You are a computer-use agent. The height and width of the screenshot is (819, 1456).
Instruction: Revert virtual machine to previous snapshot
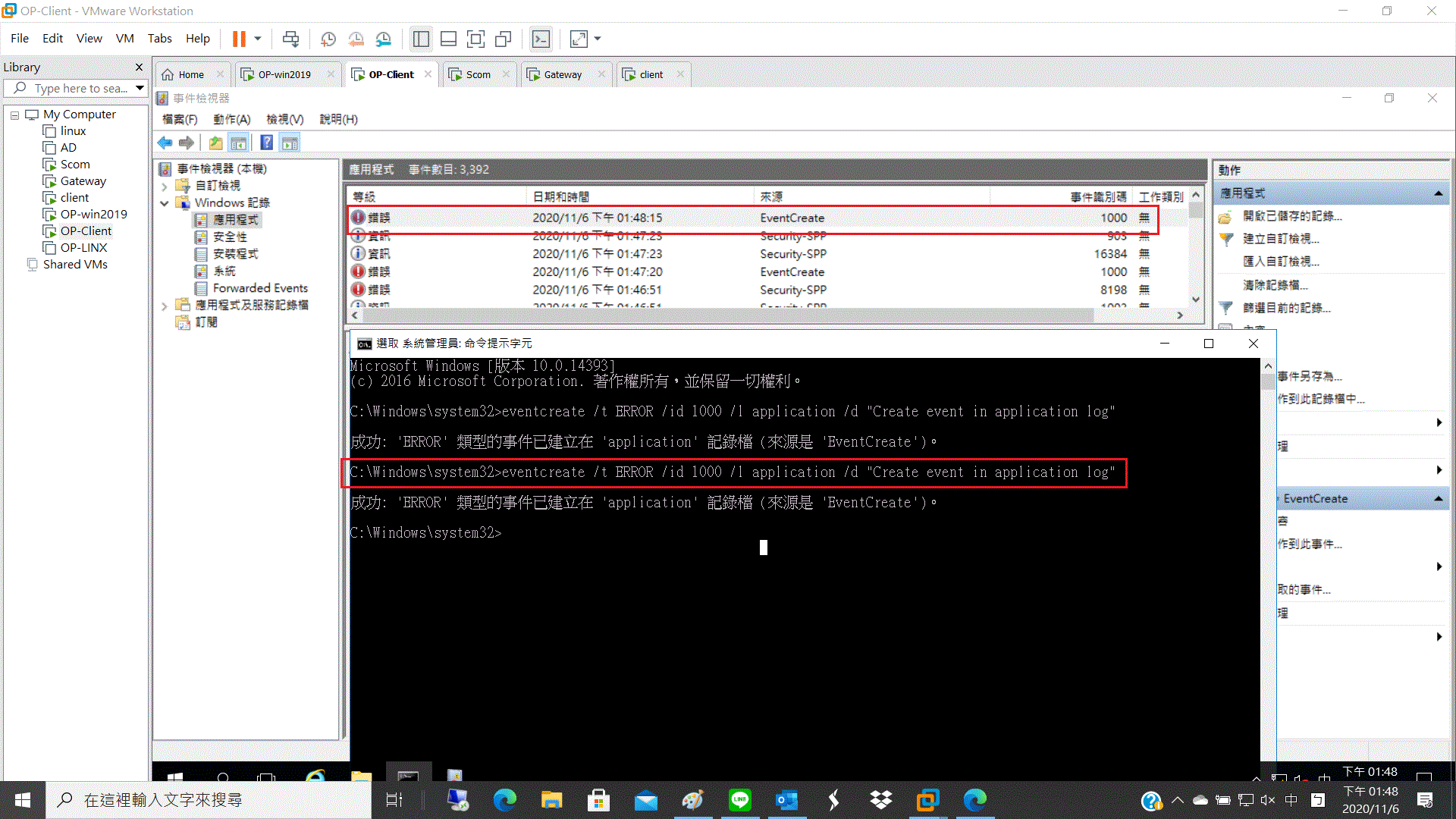click(x=356, y=39)
